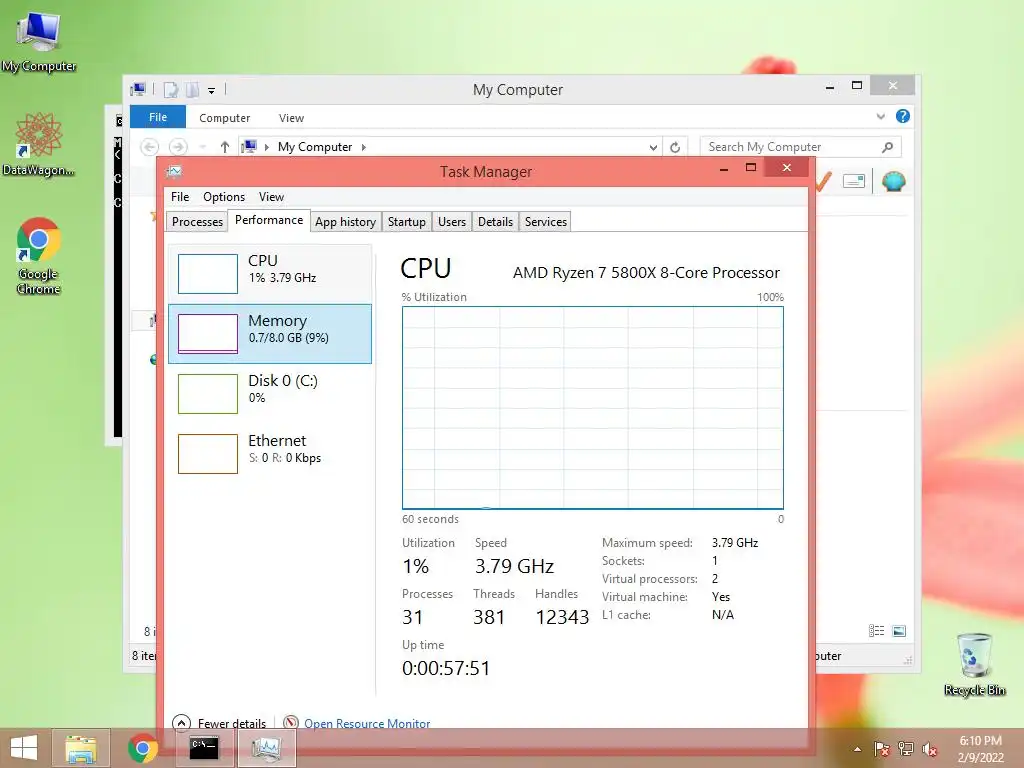The width and height of the screenshot is (1024, 768).
Task: Open the Start button
Action: coord(24,748)
